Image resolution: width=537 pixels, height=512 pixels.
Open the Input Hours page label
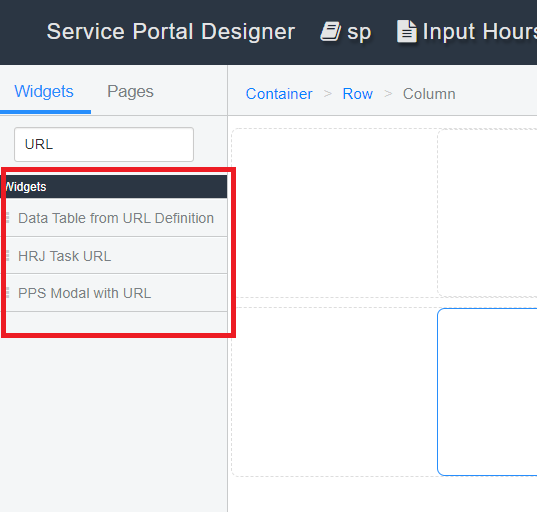[x=479, y=32]
